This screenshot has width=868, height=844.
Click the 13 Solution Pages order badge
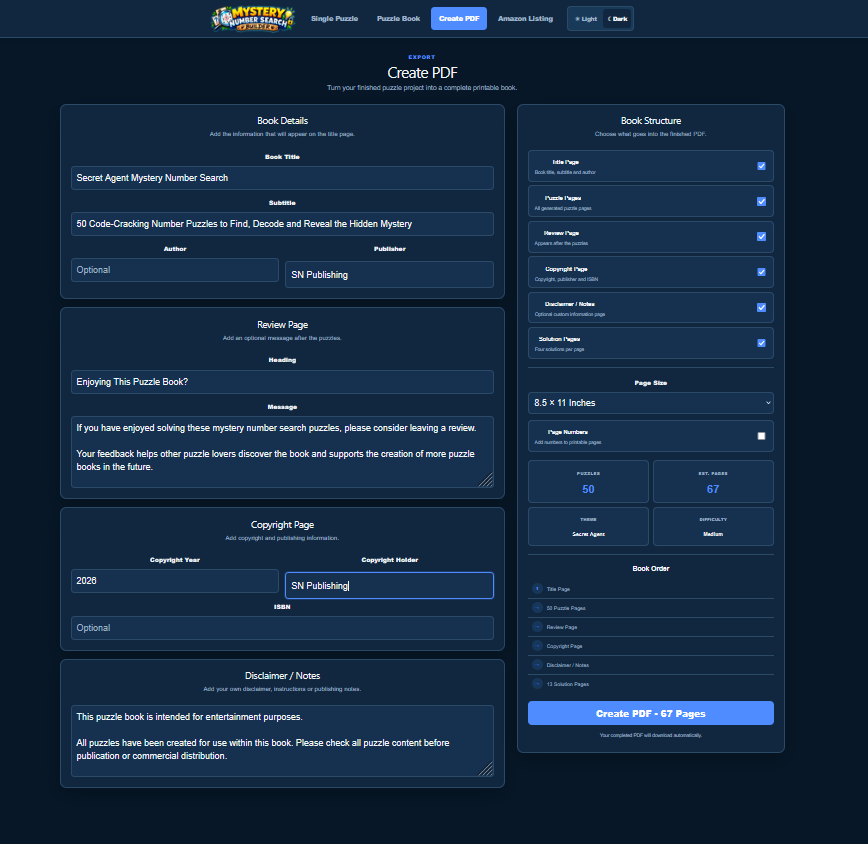537,684
